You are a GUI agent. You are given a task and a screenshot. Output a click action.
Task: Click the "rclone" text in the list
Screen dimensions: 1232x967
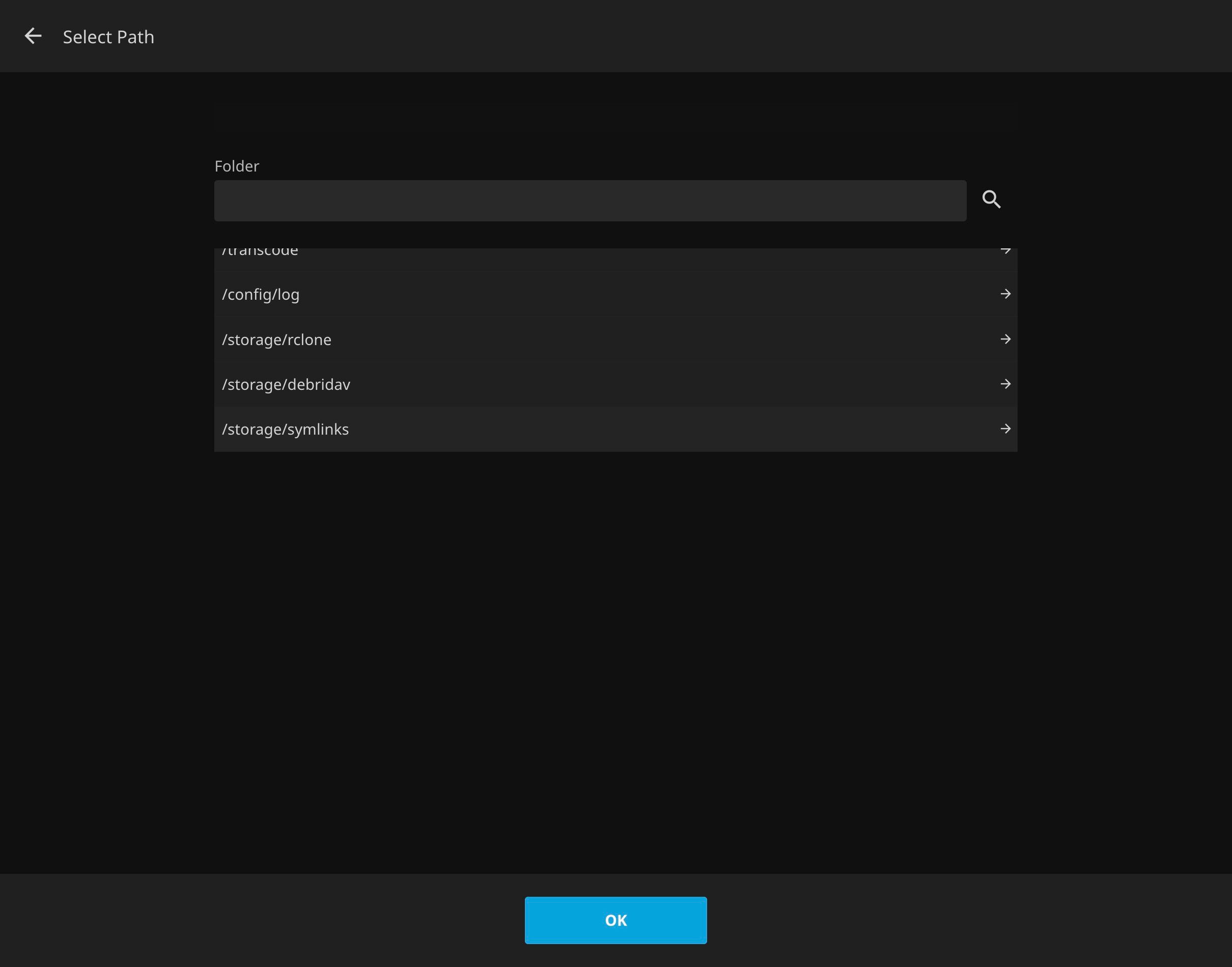pyautogui.click(x=309, y=339)
